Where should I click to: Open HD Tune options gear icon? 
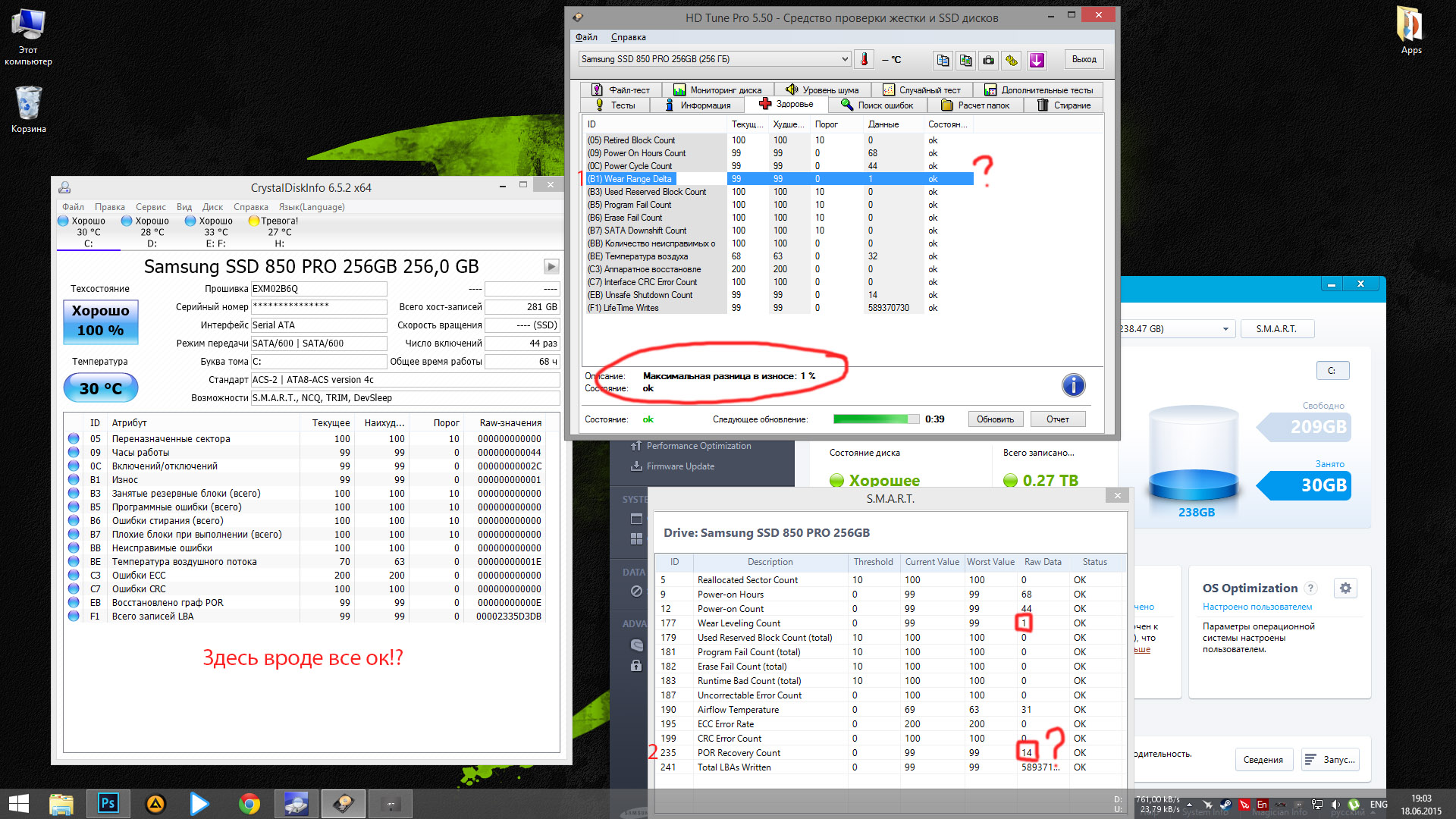(1012, 60)
